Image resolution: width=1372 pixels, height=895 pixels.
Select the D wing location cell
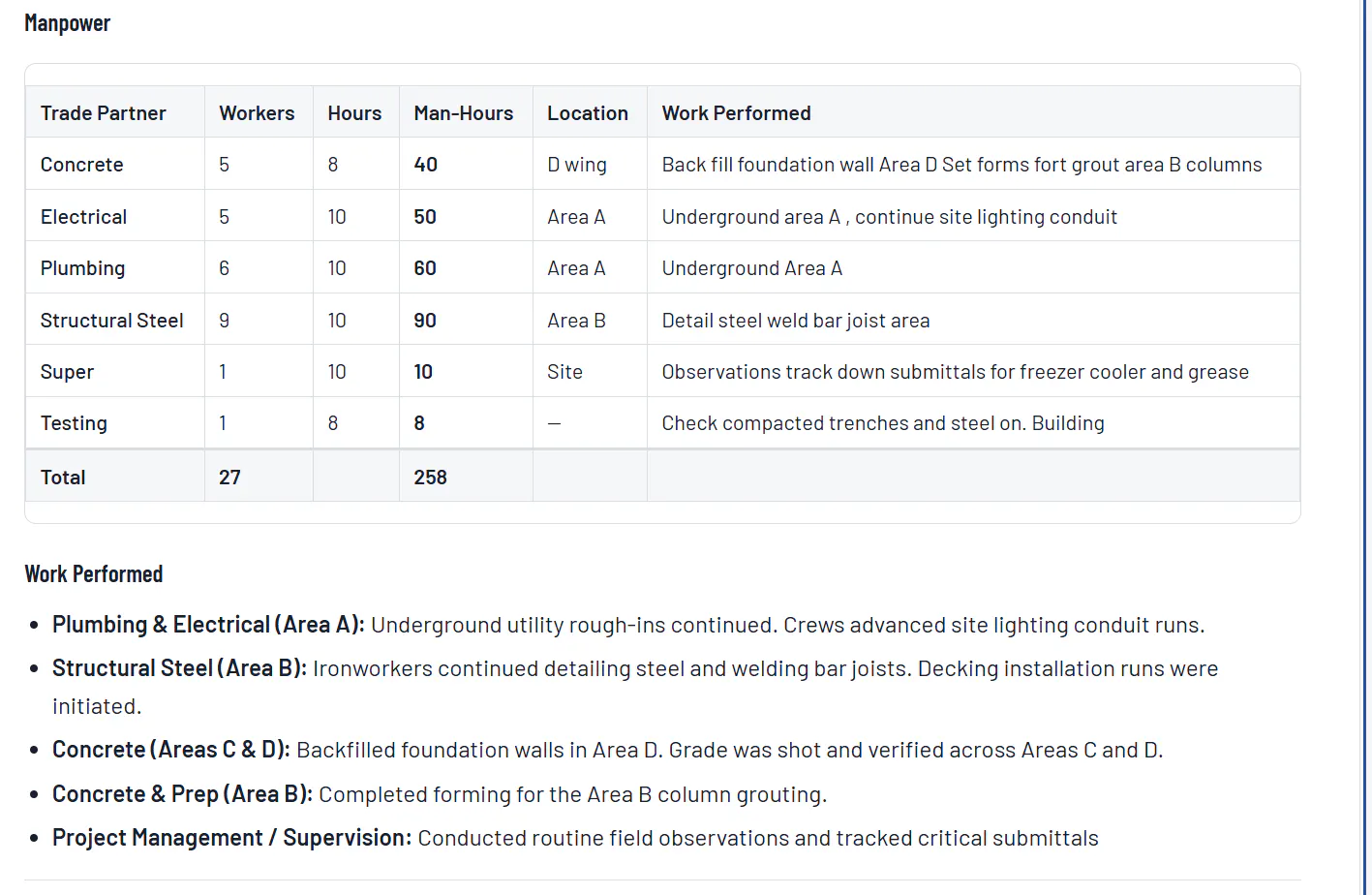(x=577, y=165)
